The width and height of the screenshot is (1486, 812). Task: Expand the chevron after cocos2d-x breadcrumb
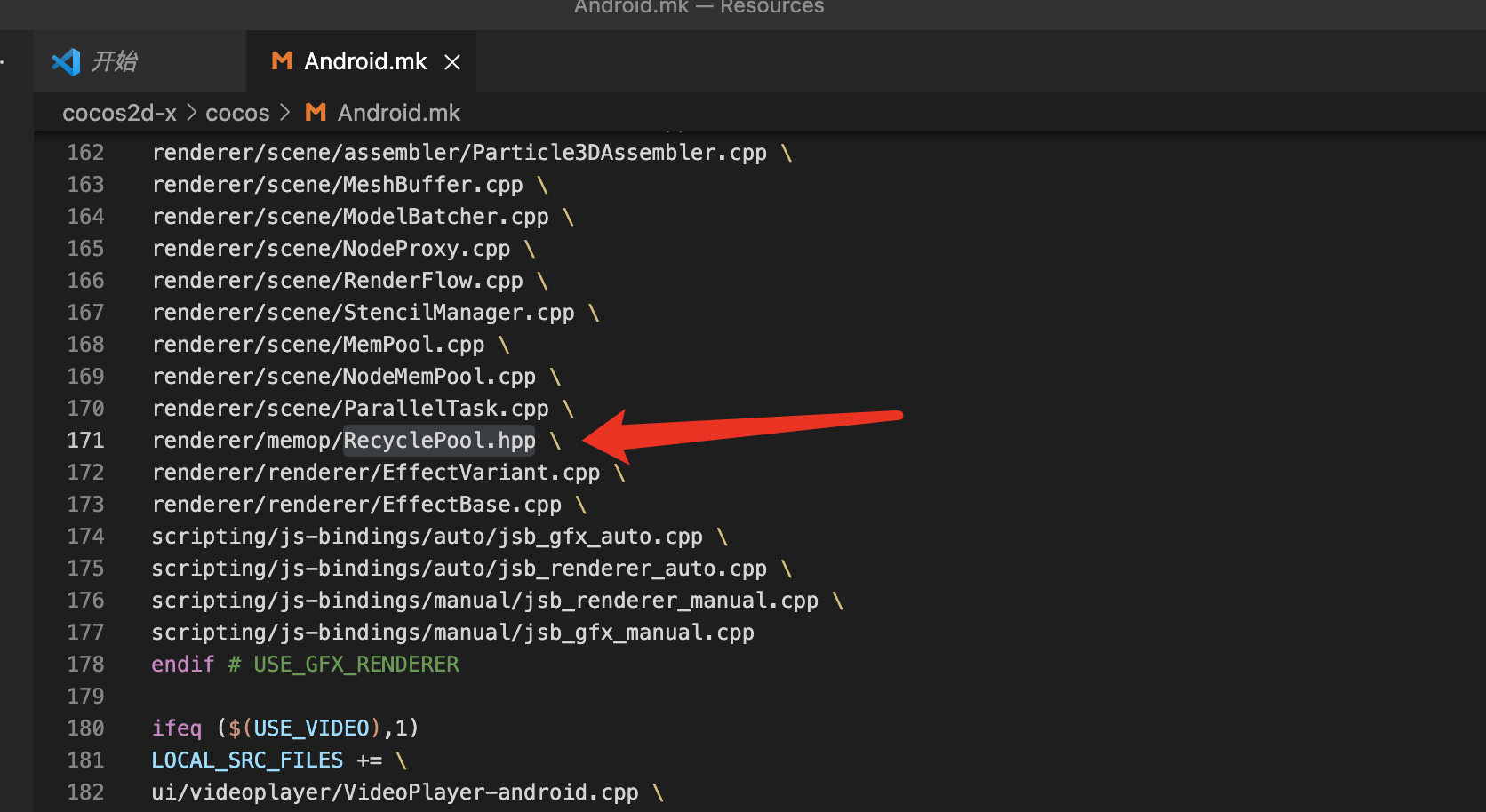click(191, 113)
